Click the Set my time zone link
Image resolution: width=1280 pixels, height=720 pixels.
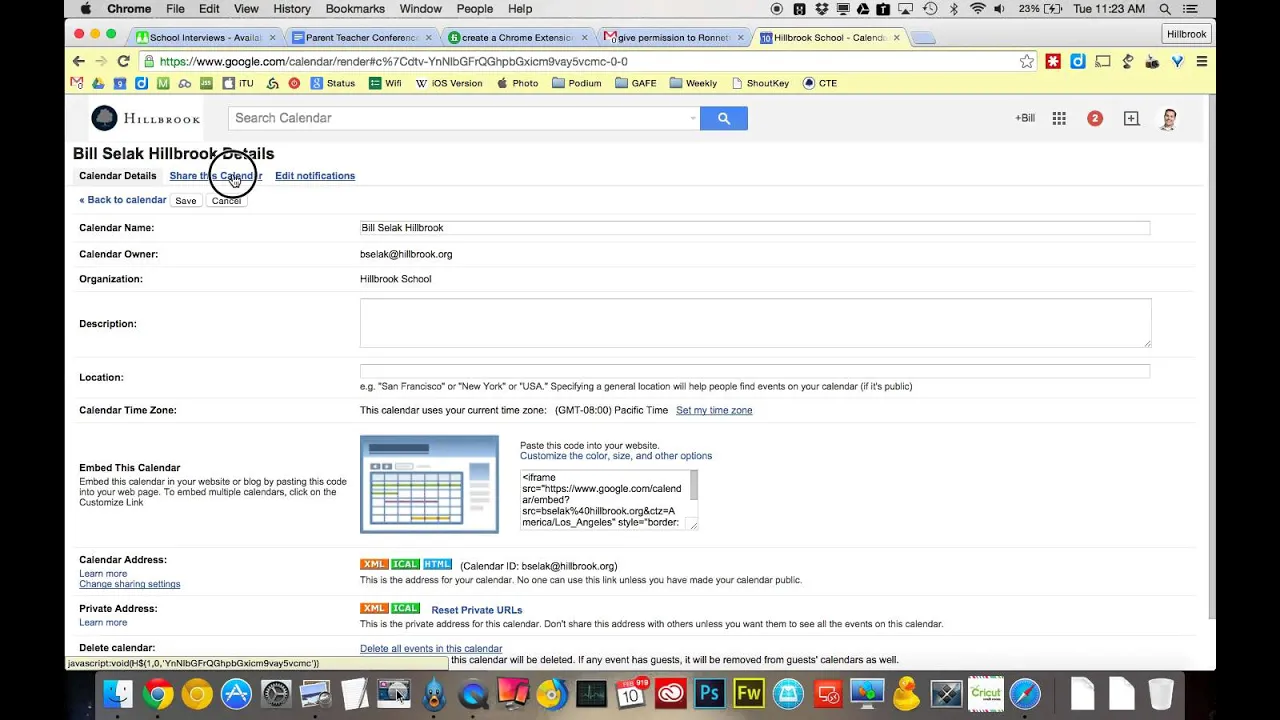coord(714,410)
